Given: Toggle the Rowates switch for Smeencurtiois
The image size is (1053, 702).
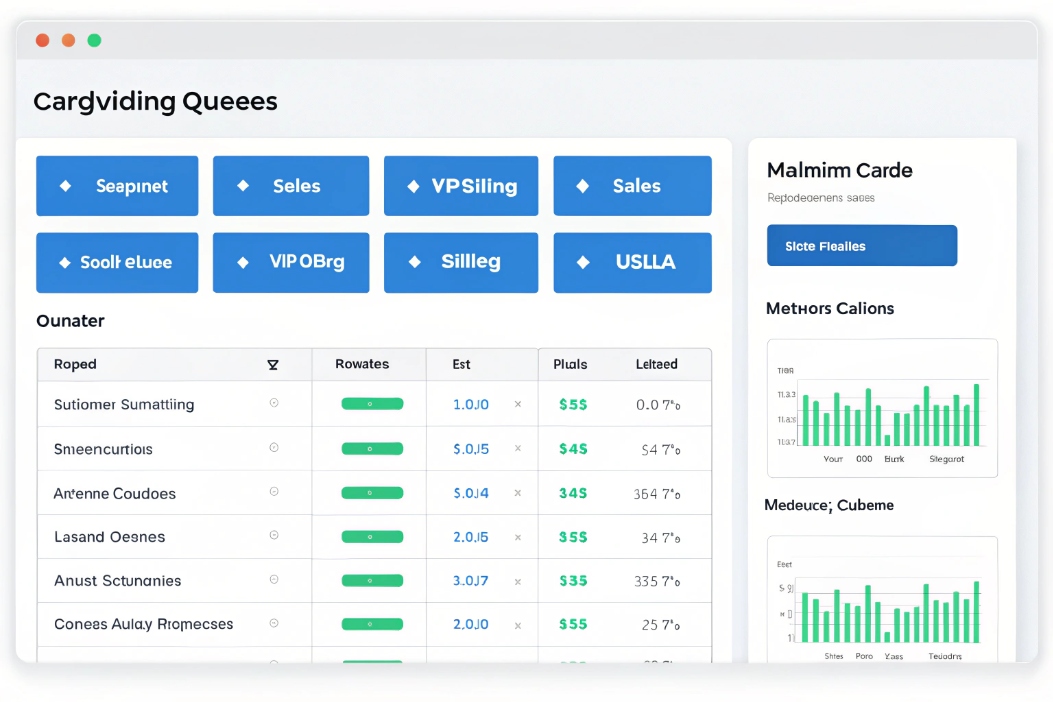Looking at the screenshot, I should 371,448.
